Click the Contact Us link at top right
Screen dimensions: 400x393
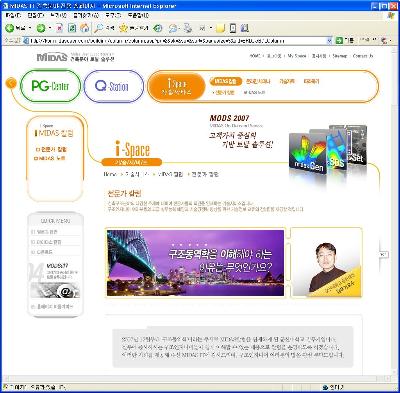click(x=363, y=56)
